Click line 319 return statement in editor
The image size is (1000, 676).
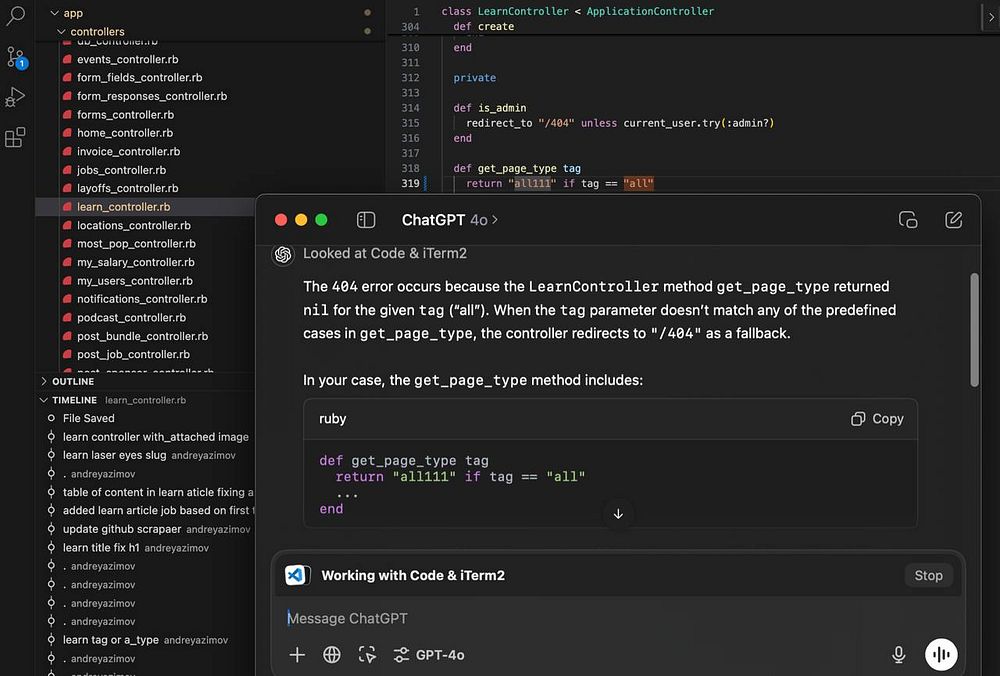point(559,184)
